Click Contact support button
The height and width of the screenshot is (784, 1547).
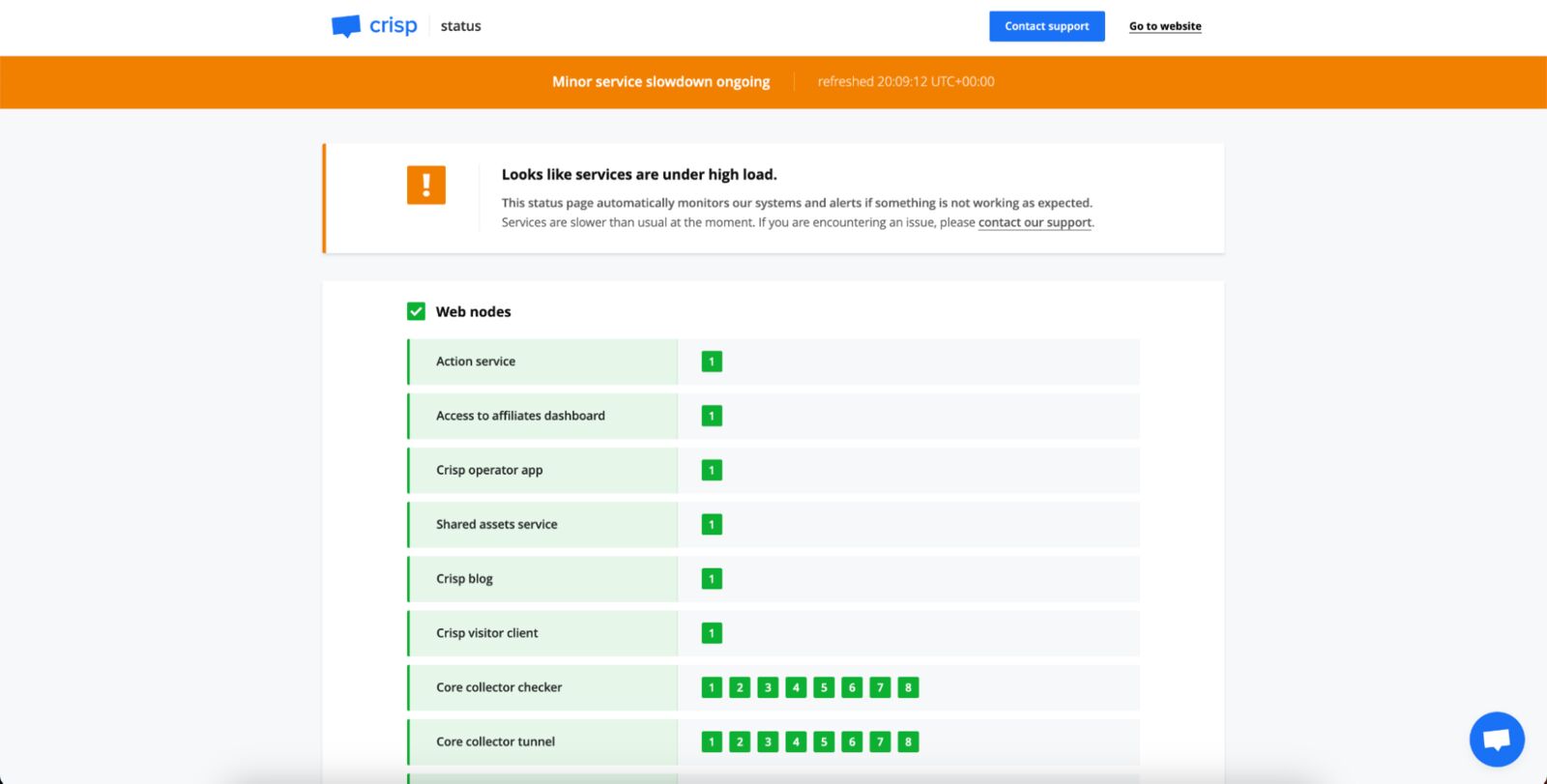click(1046, 26)
